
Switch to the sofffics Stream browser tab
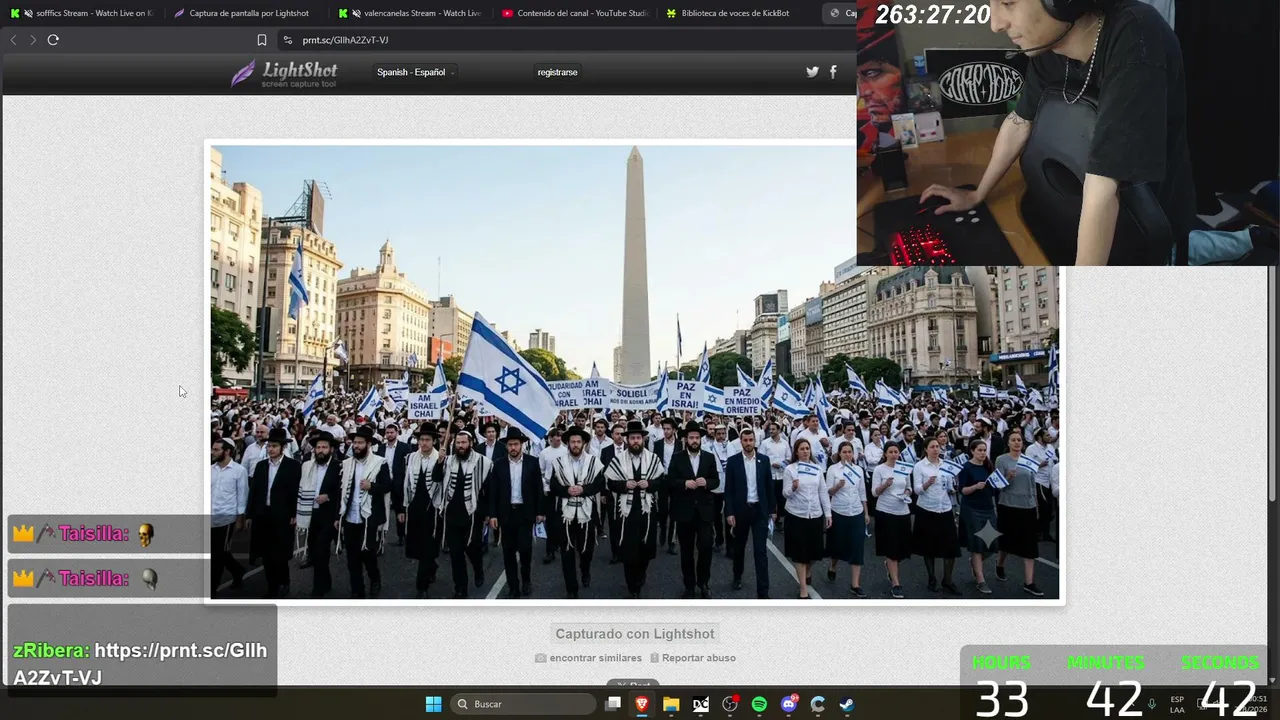click(x=82, y=13)
